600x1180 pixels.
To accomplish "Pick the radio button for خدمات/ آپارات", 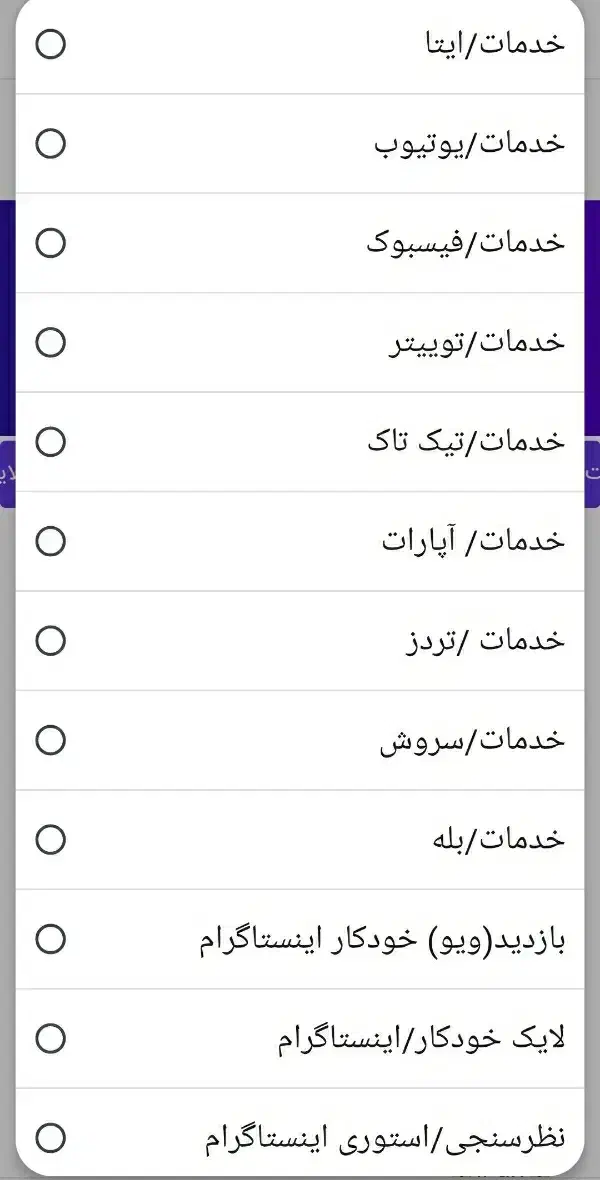I will coord(50,542).
